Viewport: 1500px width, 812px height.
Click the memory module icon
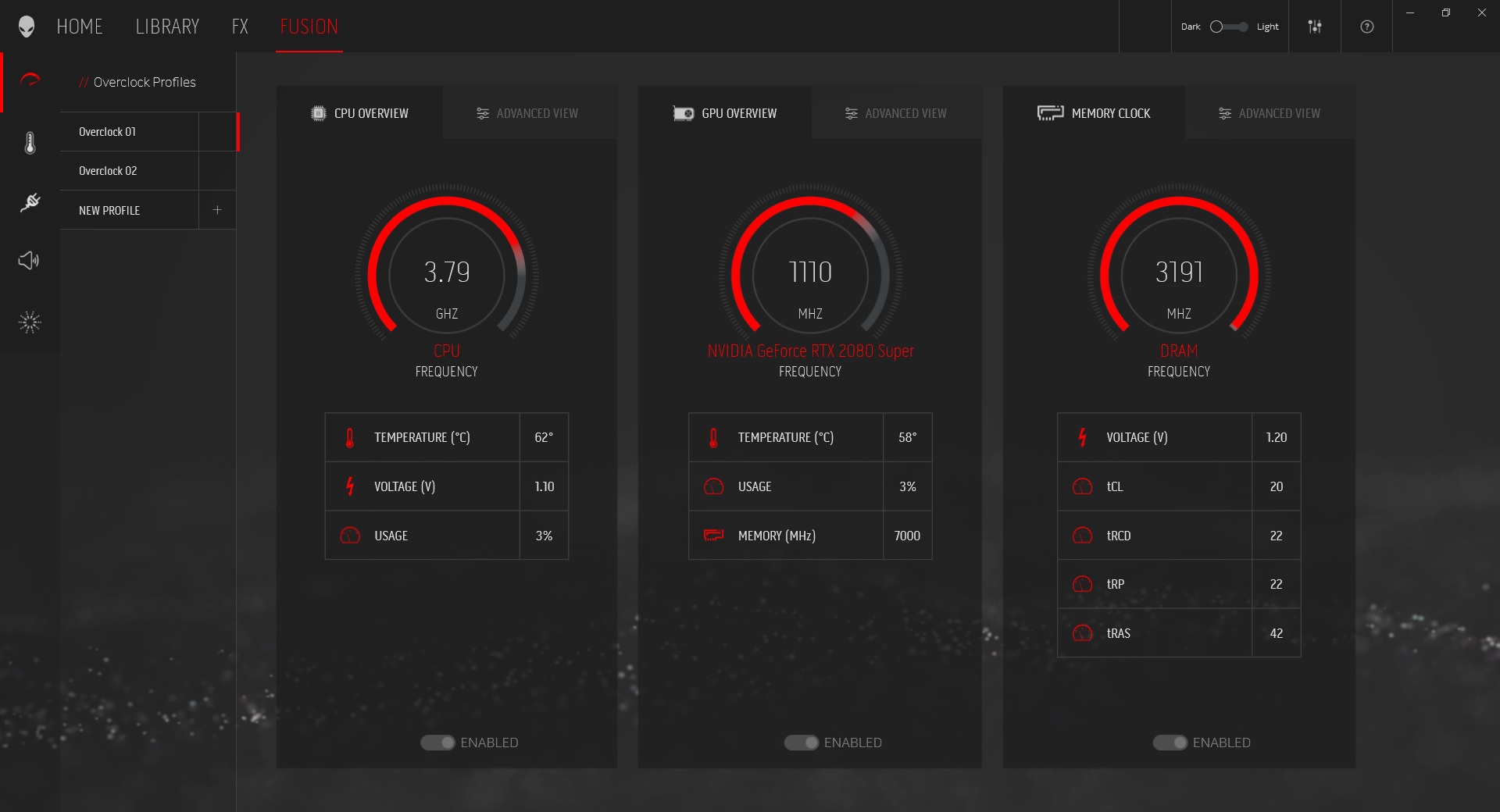[x=1050, y=113]
